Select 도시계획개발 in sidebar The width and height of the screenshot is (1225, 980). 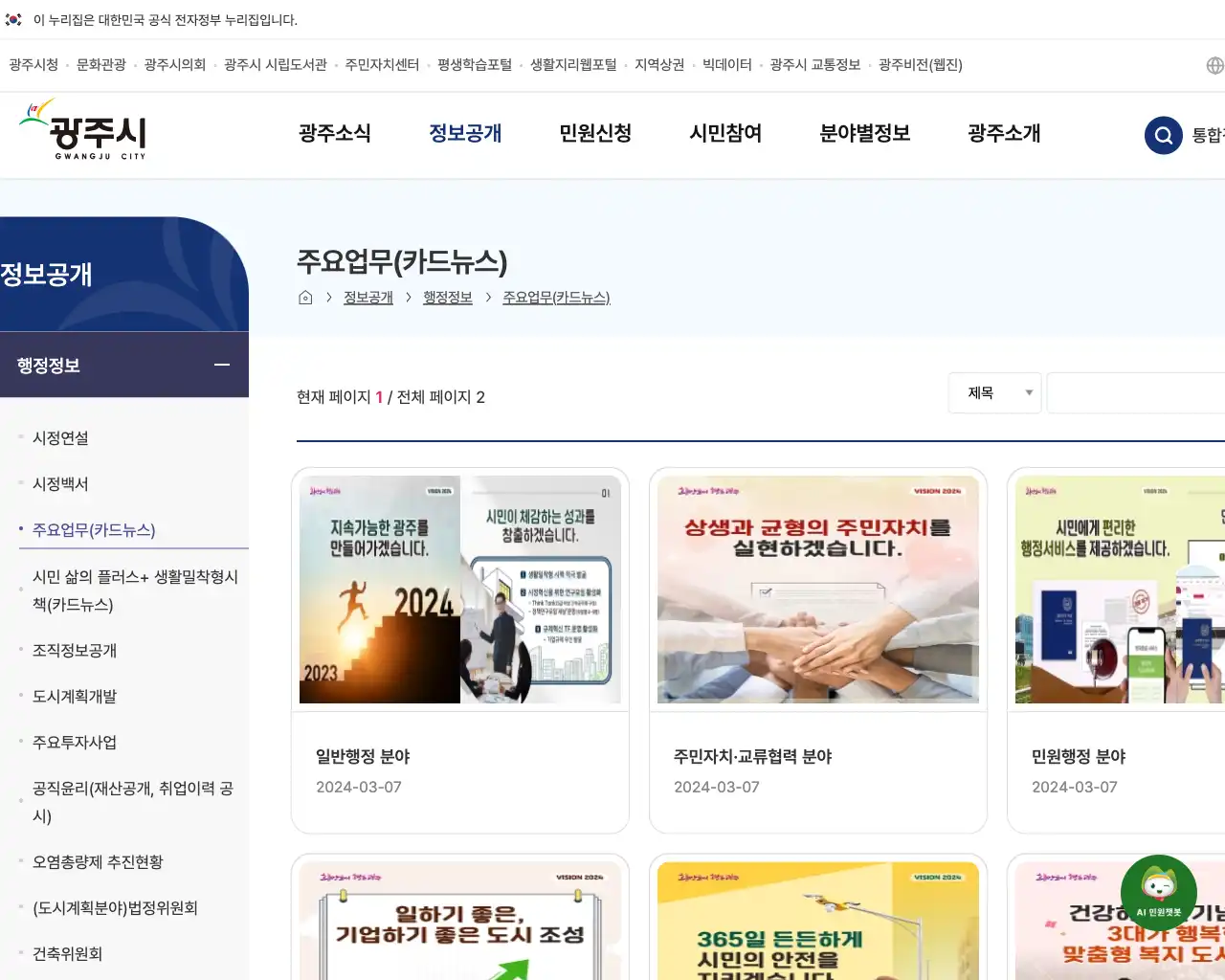[75, 696]
